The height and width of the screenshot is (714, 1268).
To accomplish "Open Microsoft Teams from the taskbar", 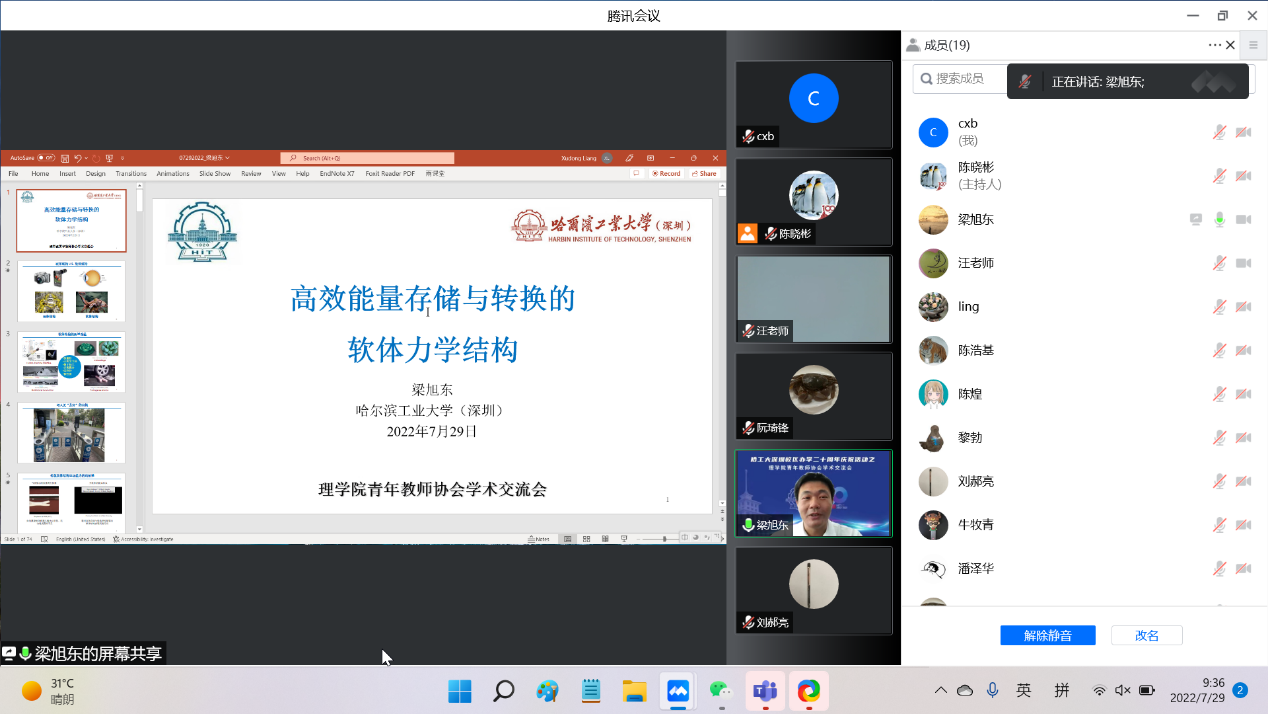I will coord(765,691).
